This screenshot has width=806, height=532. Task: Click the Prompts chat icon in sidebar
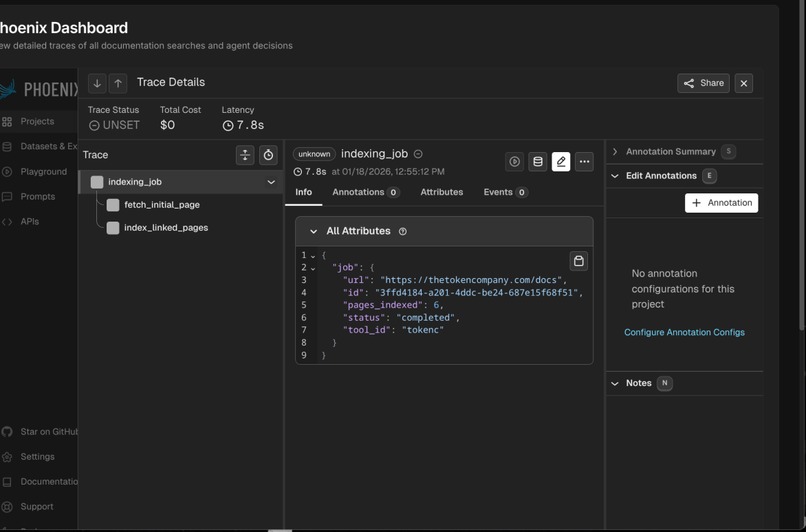tap(7, 197)
